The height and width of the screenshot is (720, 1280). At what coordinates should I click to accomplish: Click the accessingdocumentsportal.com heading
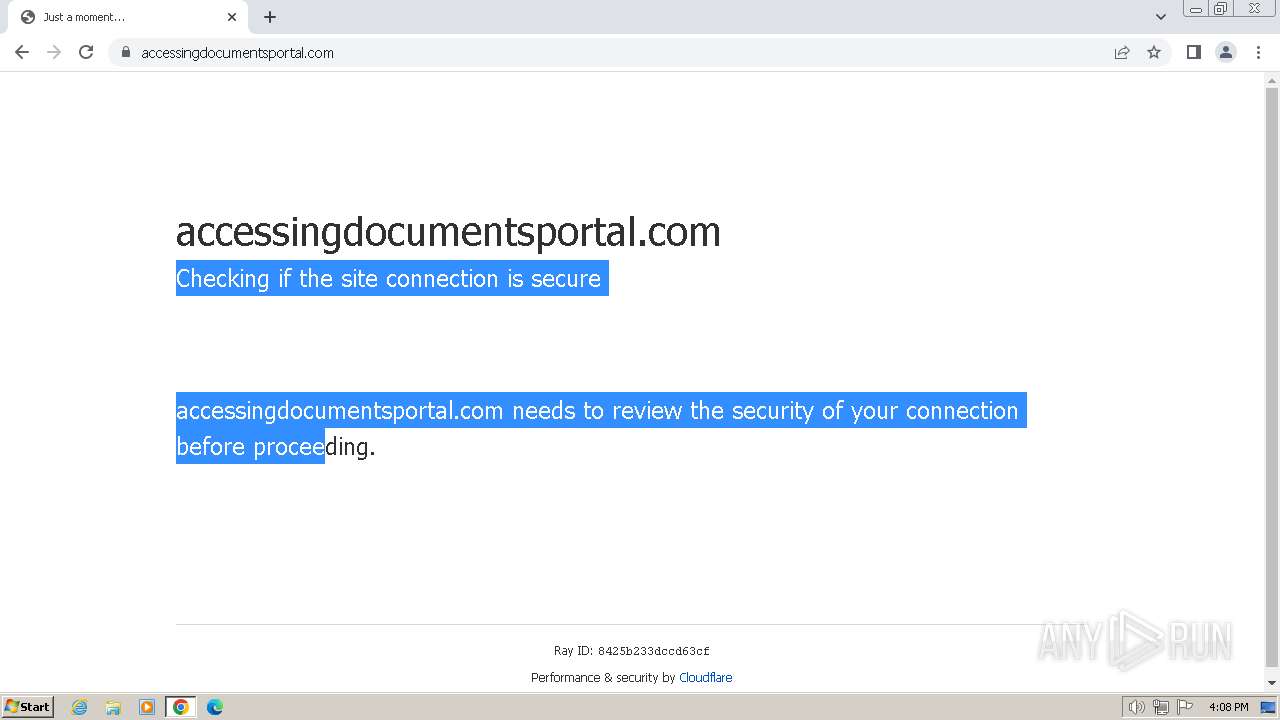click(x=448, y=232)
